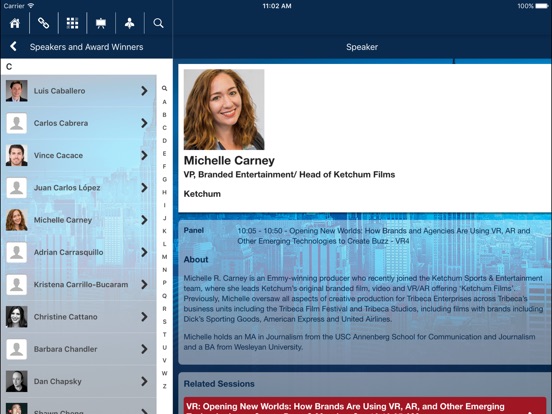This screenshot has width=552, height=414.
Task: Expand Carlos Cabrera row chevron
Action: click(144, 123)
